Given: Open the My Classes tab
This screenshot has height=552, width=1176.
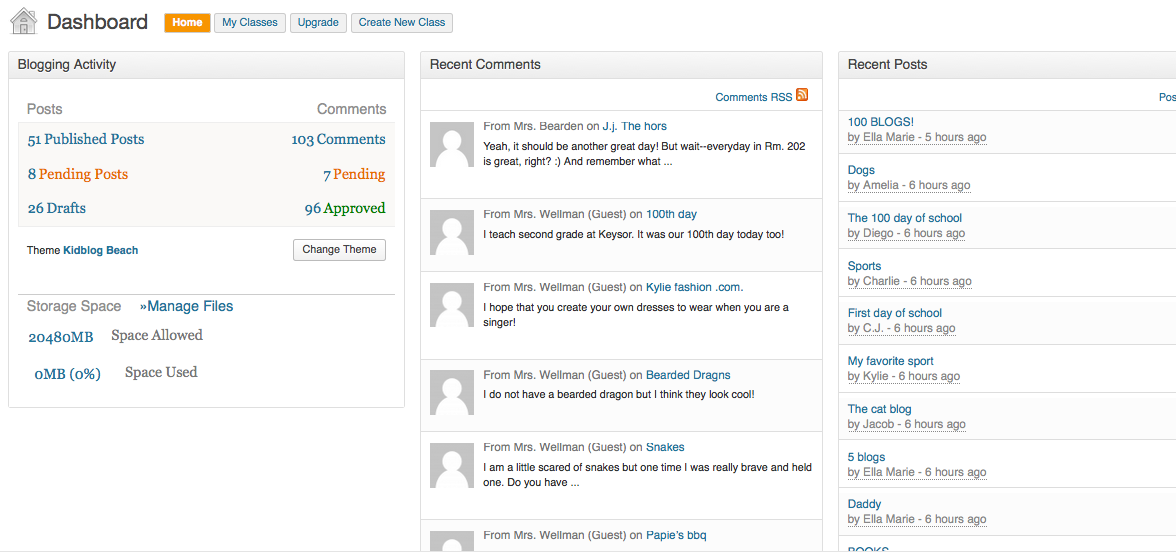Looking at the screenshot, I should (x=250, y=23).
